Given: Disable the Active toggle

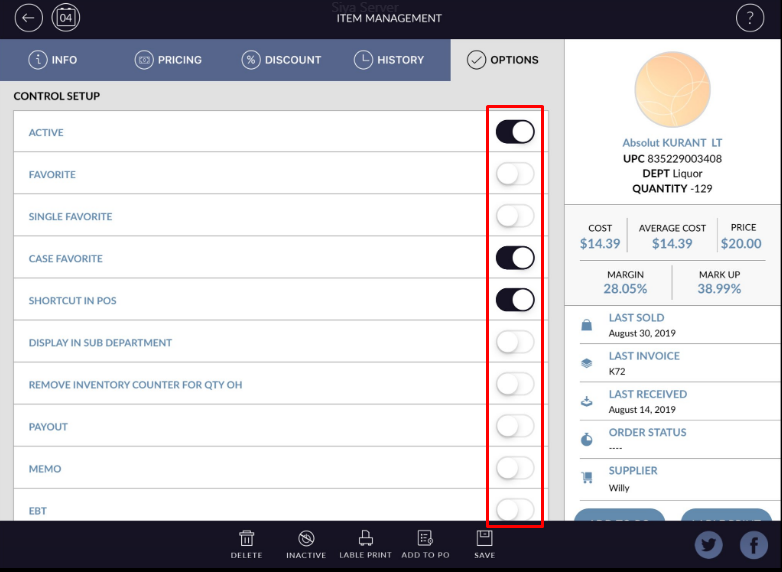Looking at the screenshot, I should 515,132.
